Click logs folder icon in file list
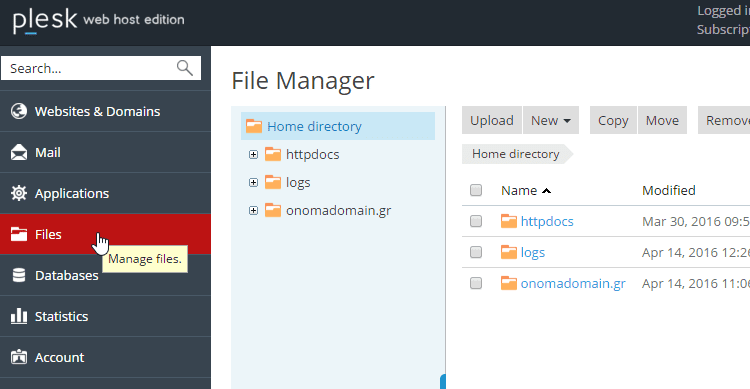Image resolution: width=750 pixels, height=389 pixels. pos(508,252)
